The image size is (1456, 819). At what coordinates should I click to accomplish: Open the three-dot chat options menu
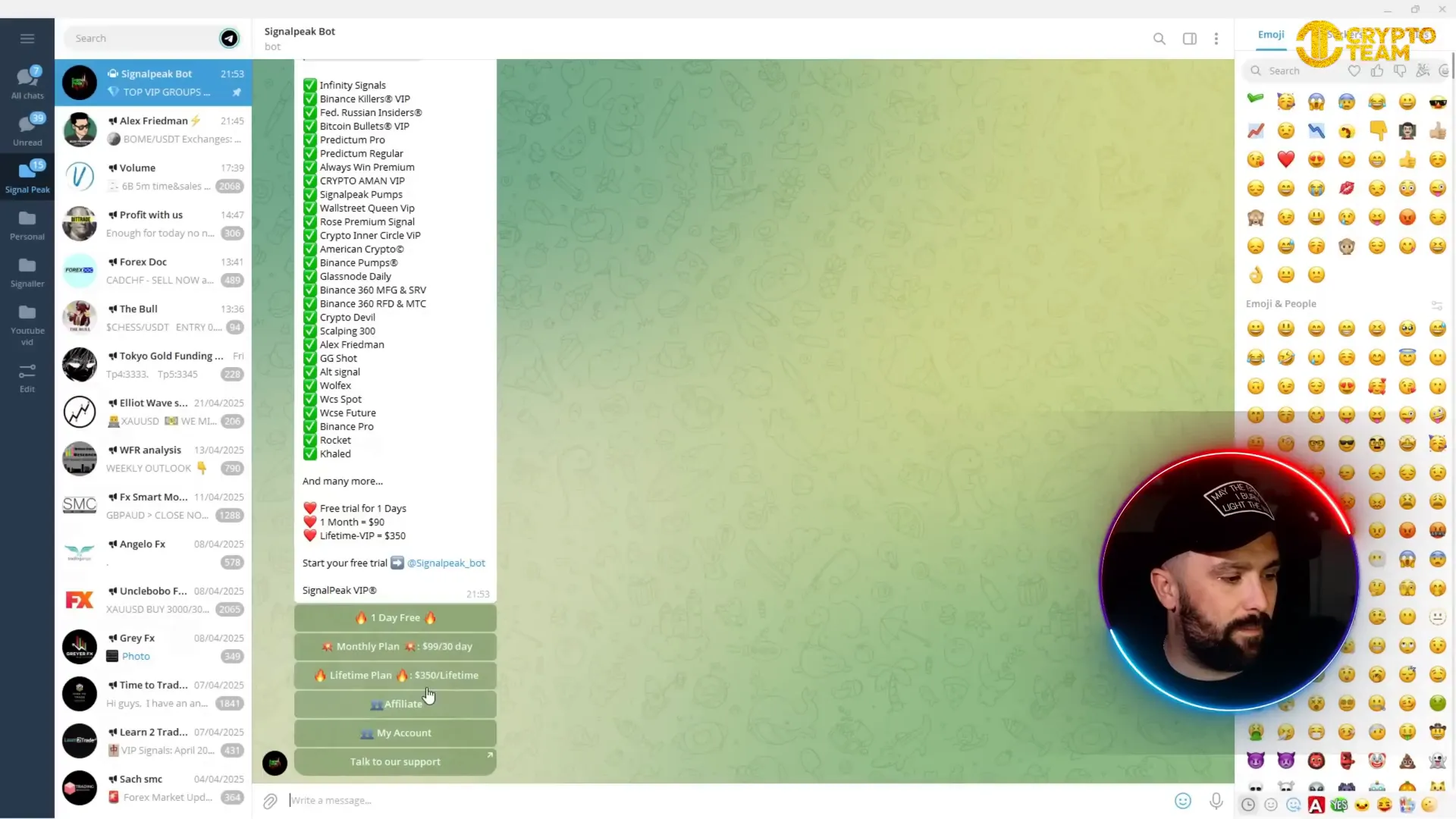(1216, 39)
